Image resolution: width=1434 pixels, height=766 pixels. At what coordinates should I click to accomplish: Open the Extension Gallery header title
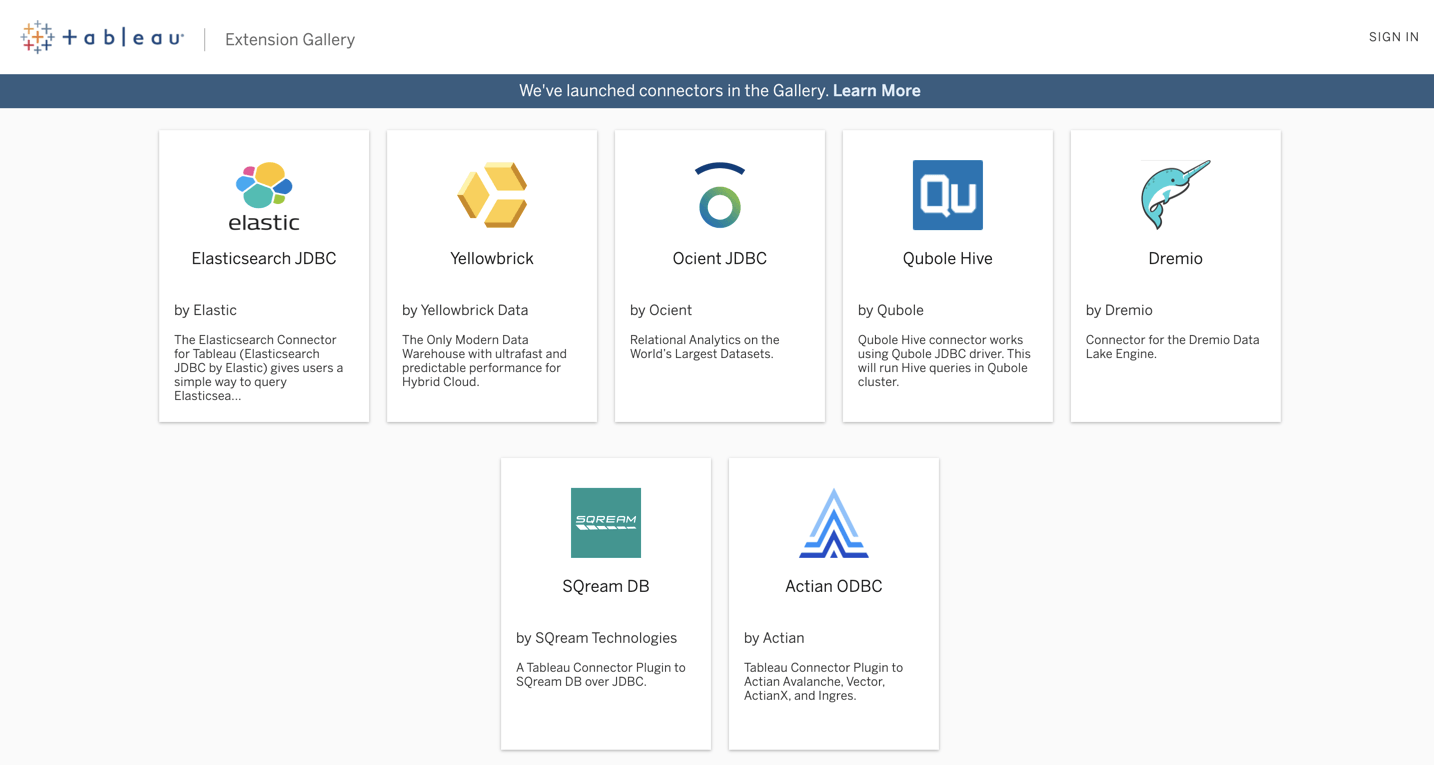coord(290,40)
